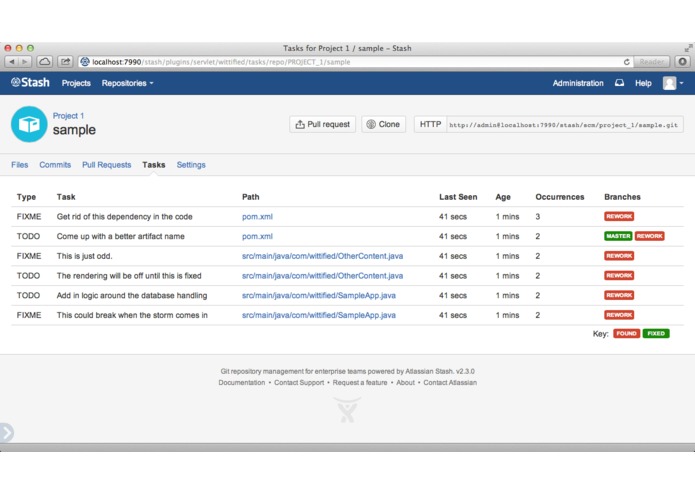Open the Repositories dropdown menu
Image resolution: width=695 pixels, height=494 pixels.
[x=127, y=83]
